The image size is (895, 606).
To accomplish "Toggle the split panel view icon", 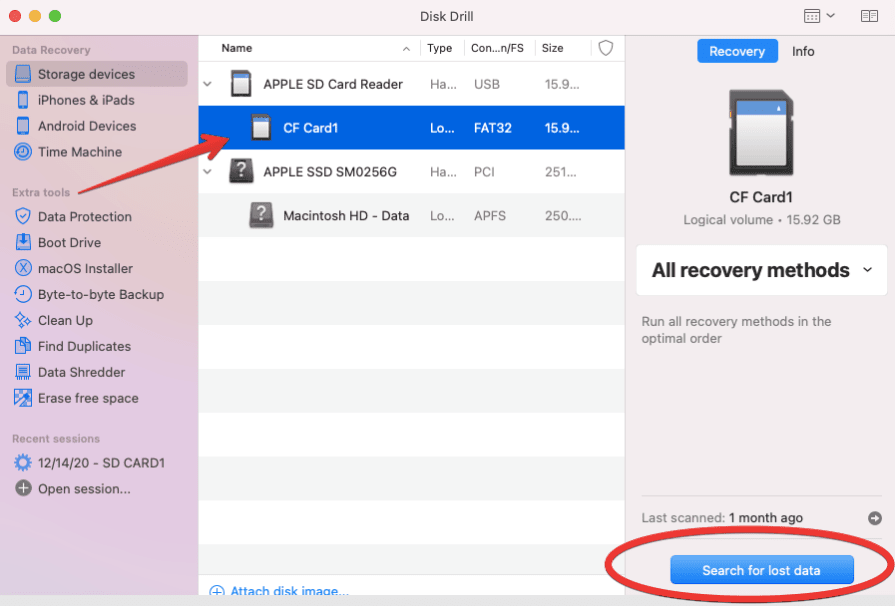I will point(869,16).
